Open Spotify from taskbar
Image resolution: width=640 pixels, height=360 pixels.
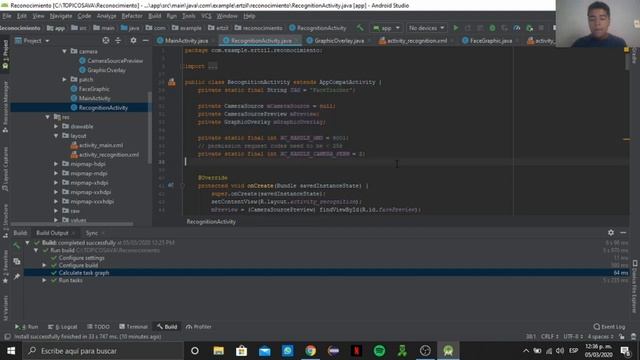379,351
